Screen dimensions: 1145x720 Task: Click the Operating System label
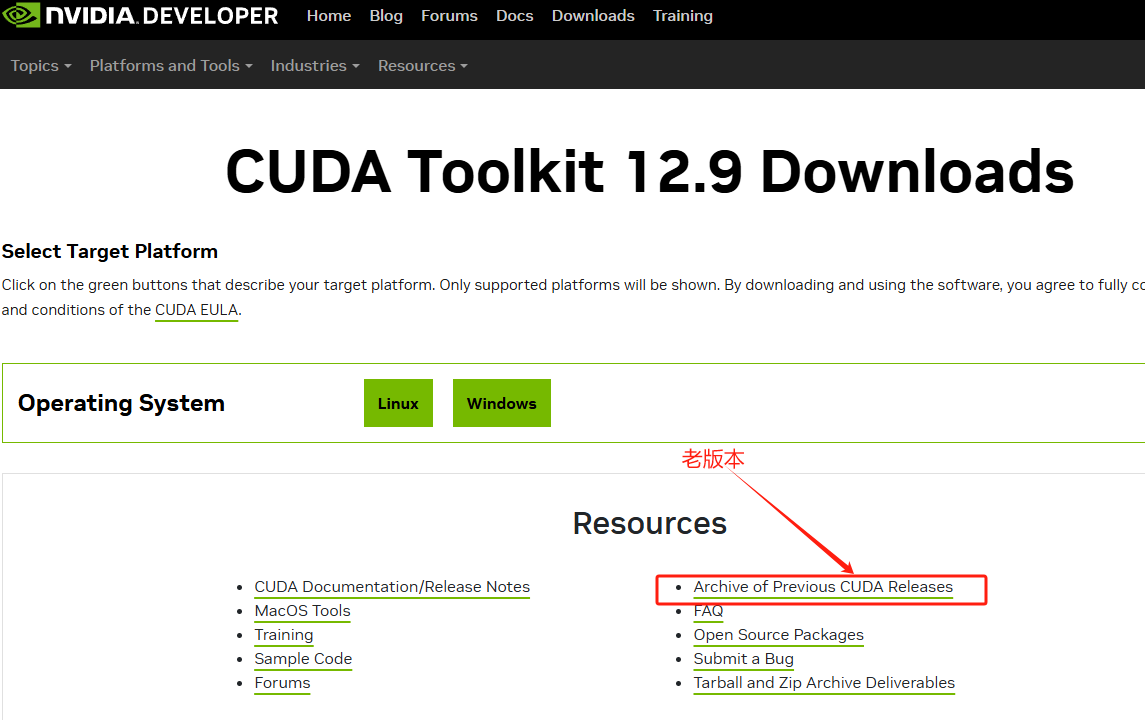pyautogui.click(x=121, y=403)
